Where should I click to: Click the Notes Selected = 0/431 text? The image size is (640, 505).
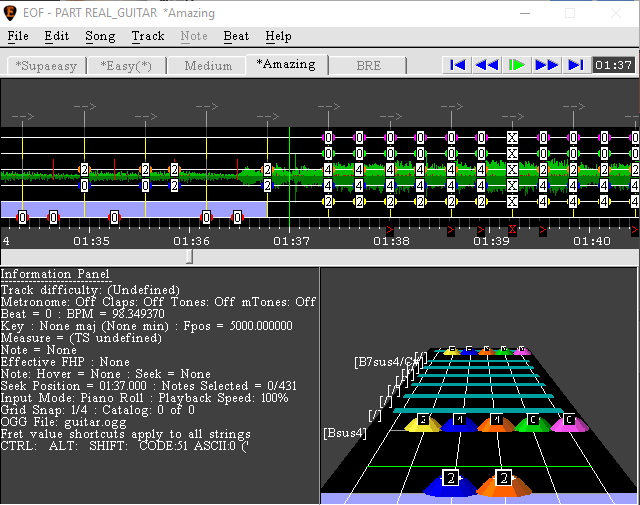[x=229, y=386]
